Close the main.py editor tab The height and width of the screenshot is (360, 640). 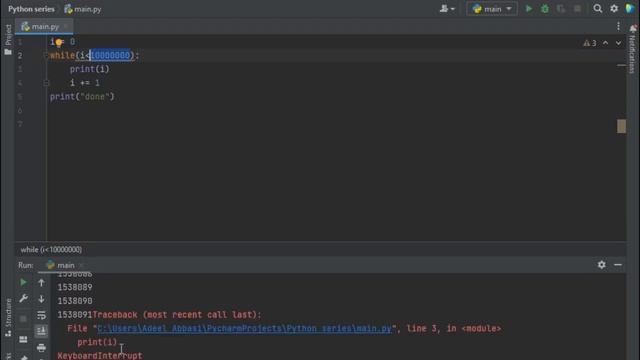pyautogui.click(x=66, y=27)
